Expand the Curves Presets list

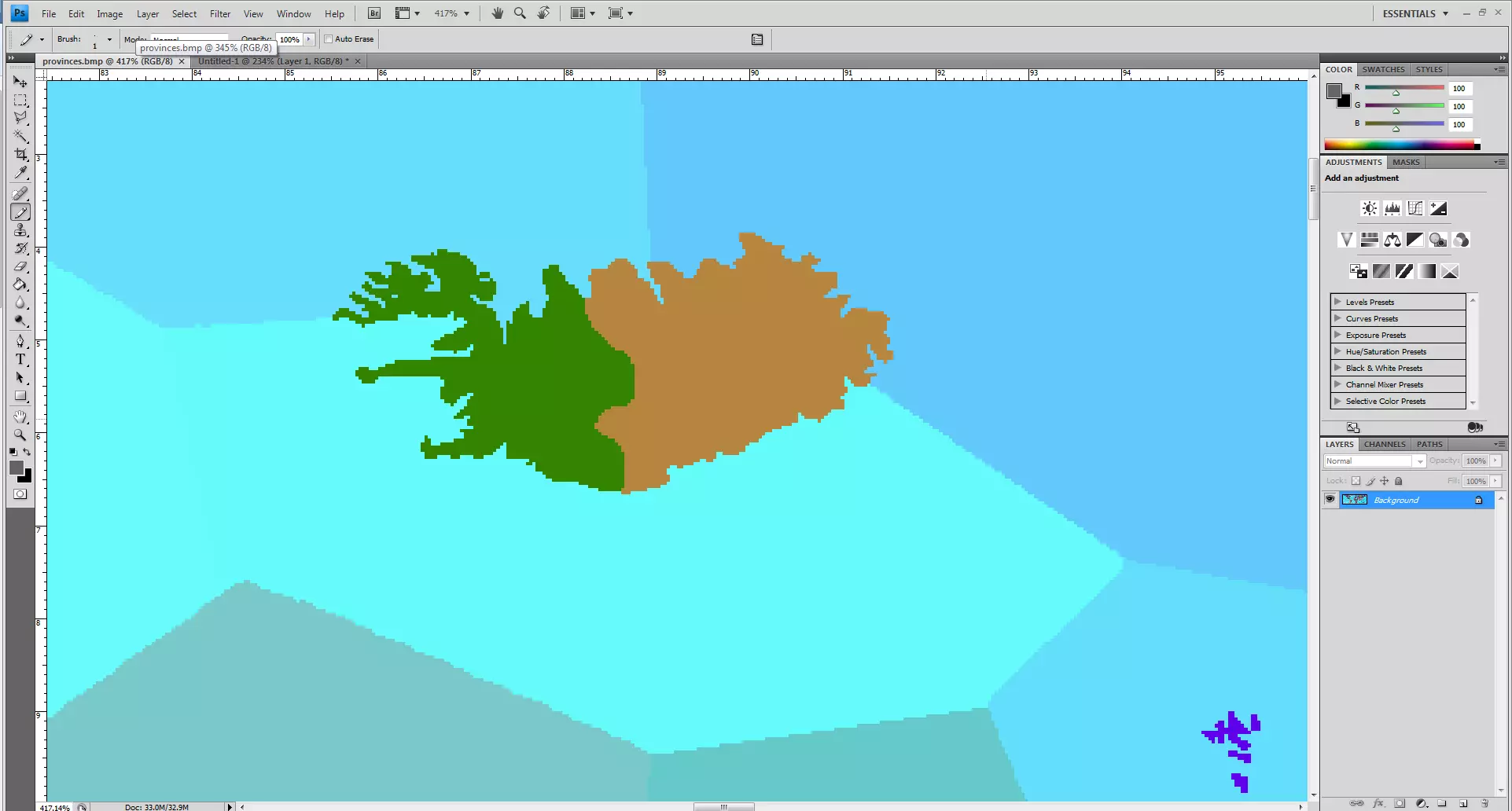coord(1337,318)
